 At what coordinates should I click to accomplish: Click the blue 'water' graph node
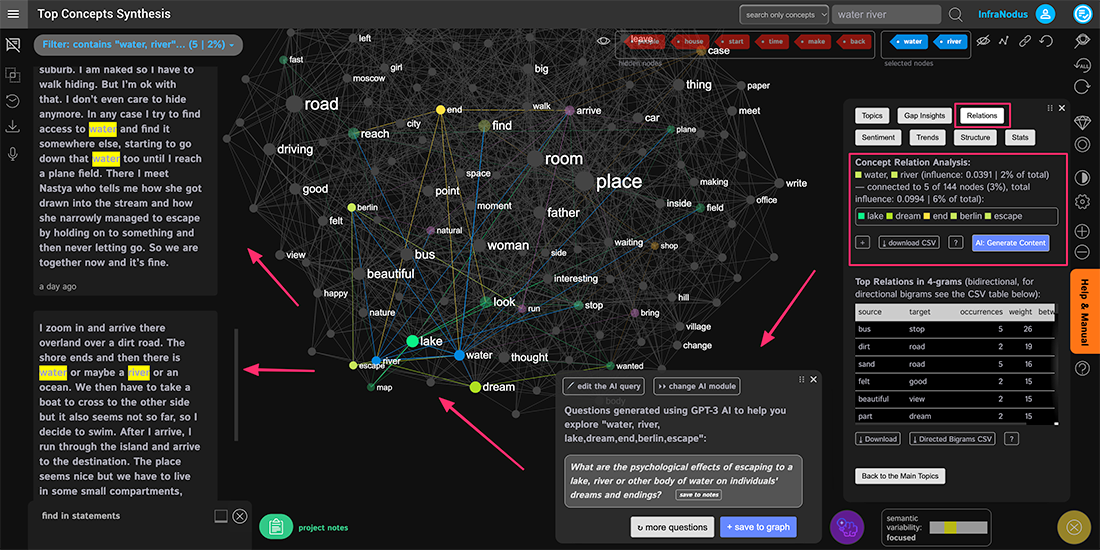pos(460,355)
